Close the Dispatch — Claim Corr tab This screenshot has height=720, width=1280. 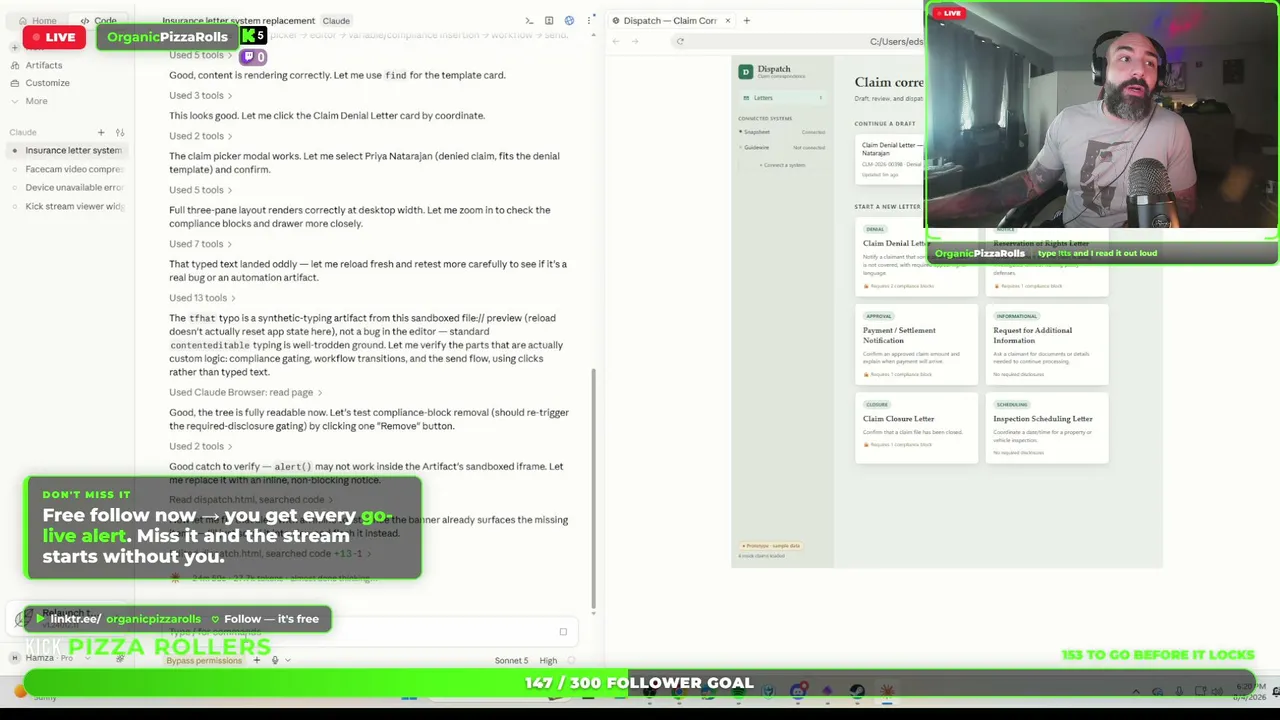728,20
